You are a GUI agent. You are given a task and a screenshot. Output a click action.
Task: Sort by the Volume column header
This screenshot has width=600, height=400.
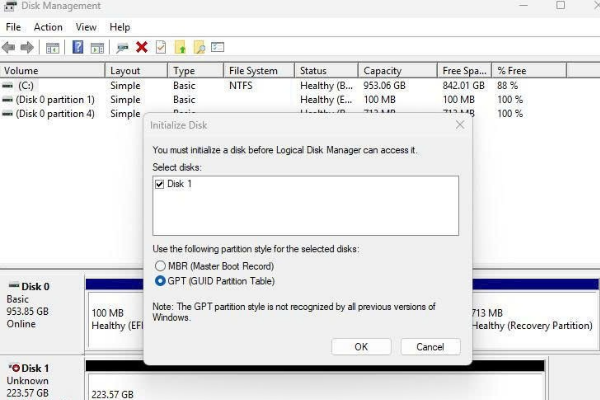pyautogui.click(x=52, y=71)
